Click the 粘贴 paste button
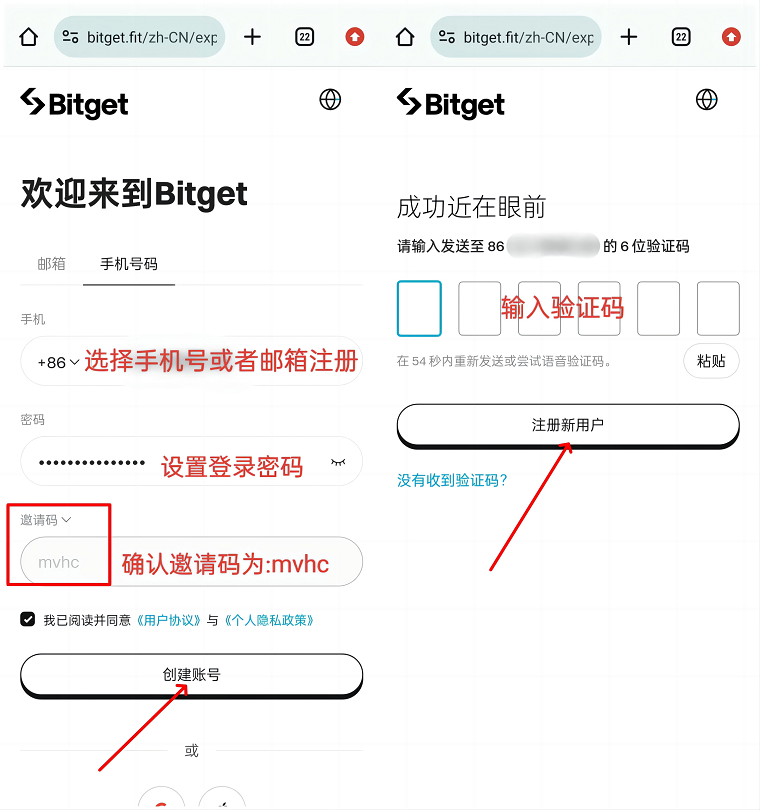This screenshot has height=810, width=760. (x=711, y=361)
